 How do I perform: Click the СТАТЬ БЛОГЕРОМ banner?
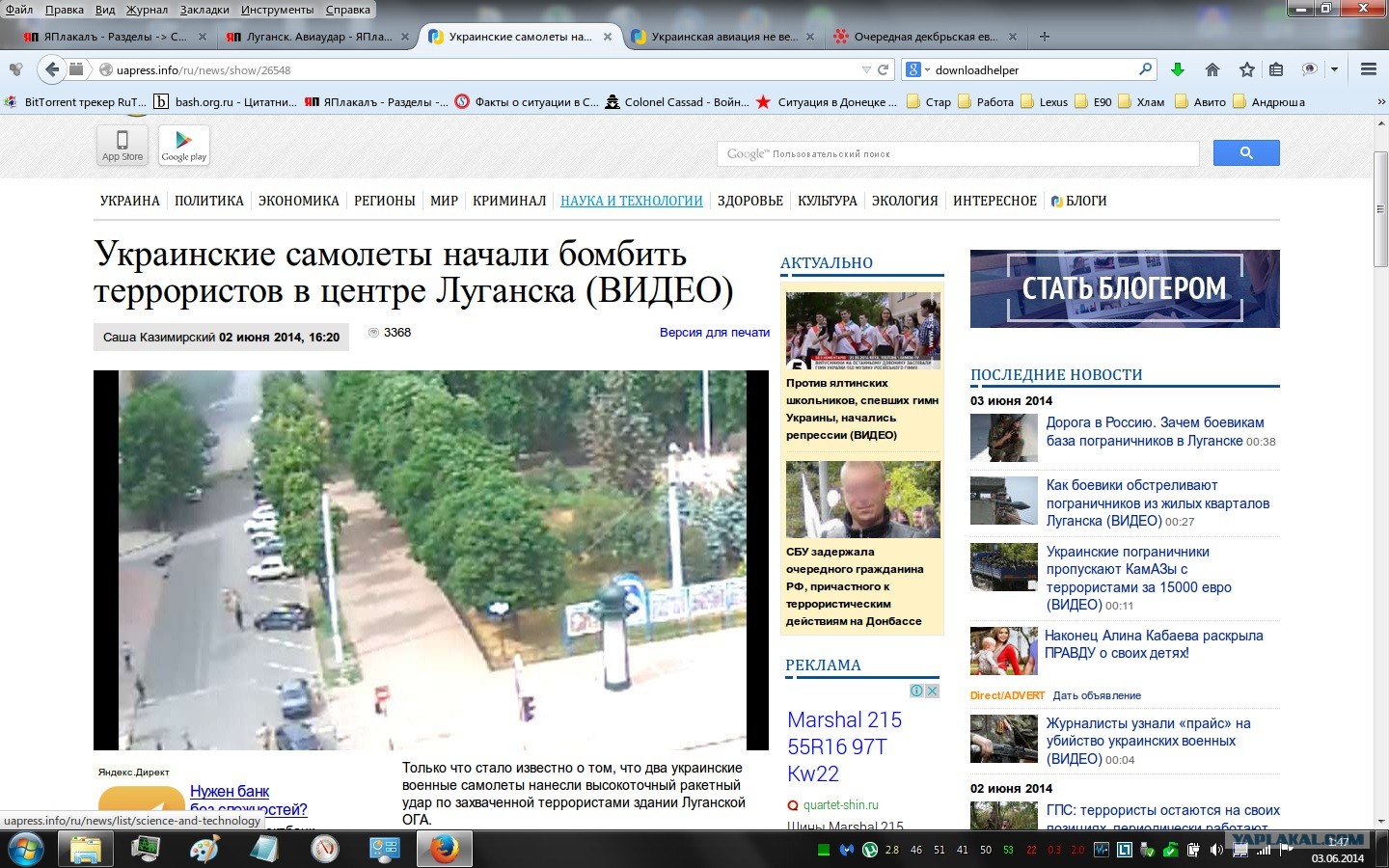tap(1125, 288)
